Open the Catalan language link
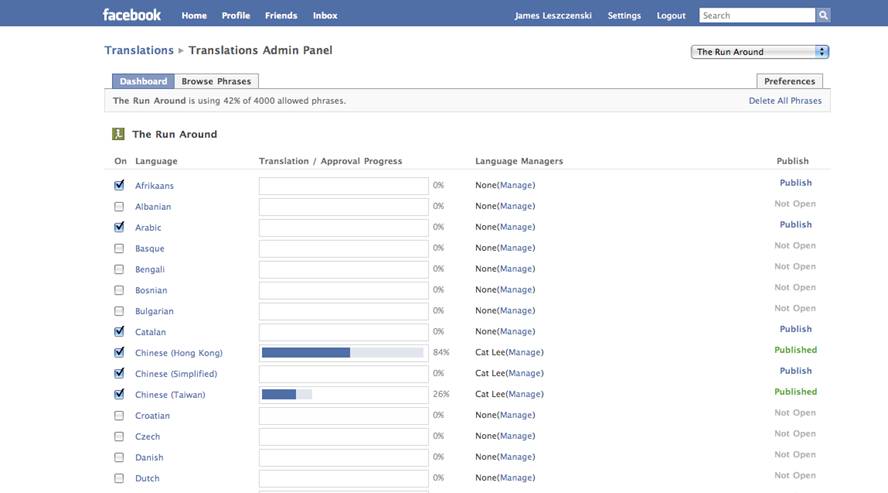 [x=151, y=332]
